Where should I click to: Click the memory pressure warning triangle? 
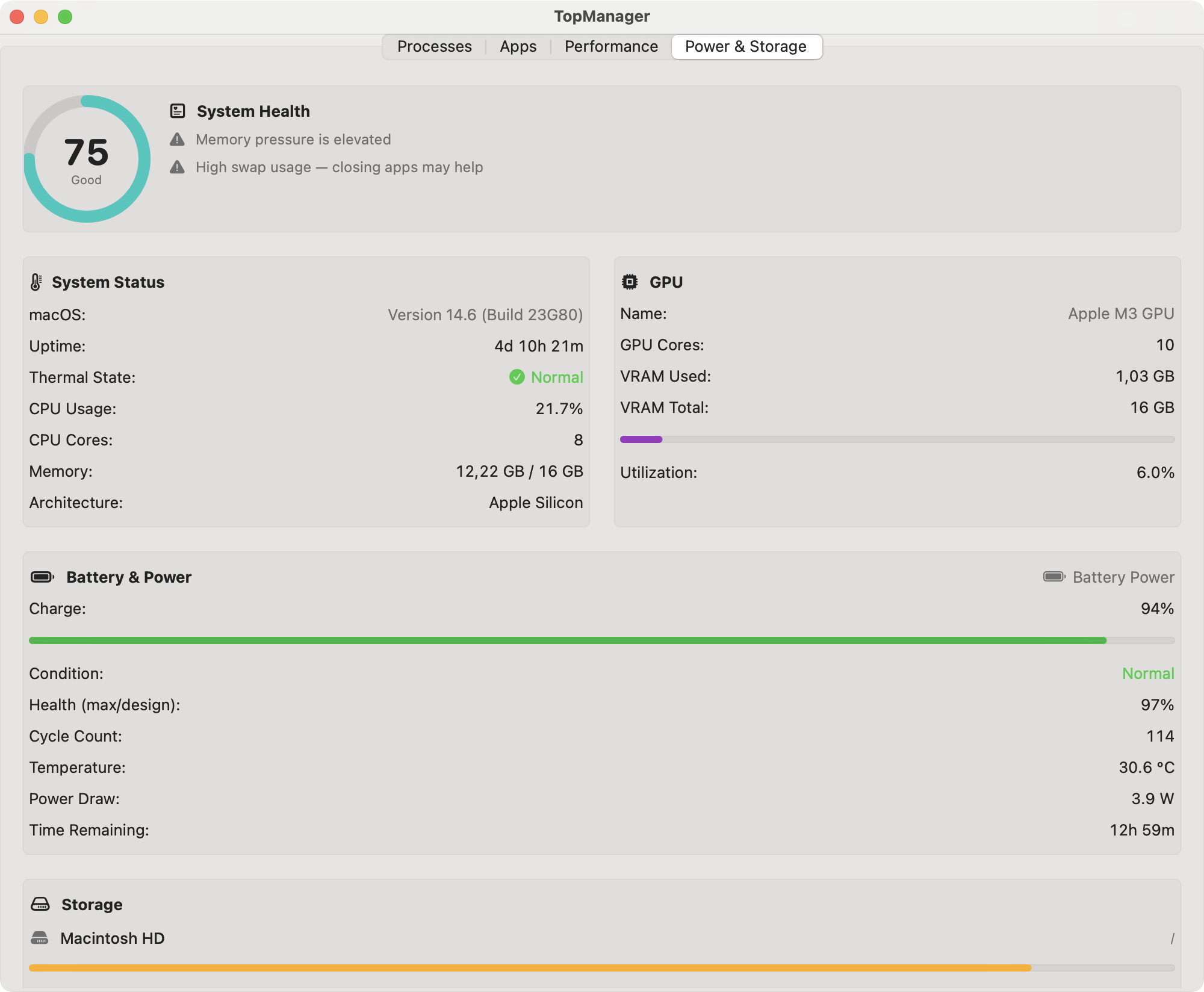point(177,139)
